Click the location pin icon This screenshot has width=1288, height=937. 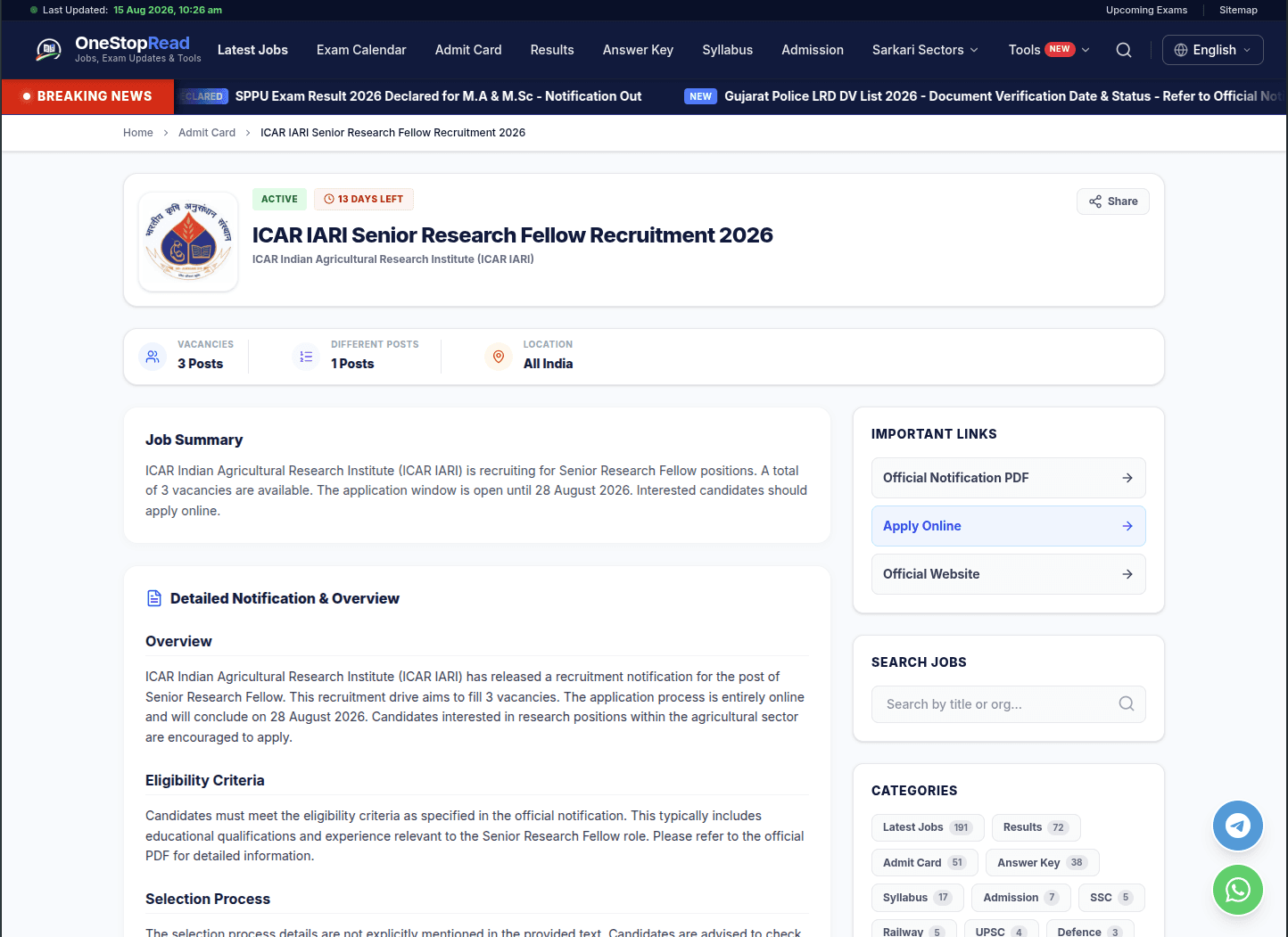coord(499,357)
